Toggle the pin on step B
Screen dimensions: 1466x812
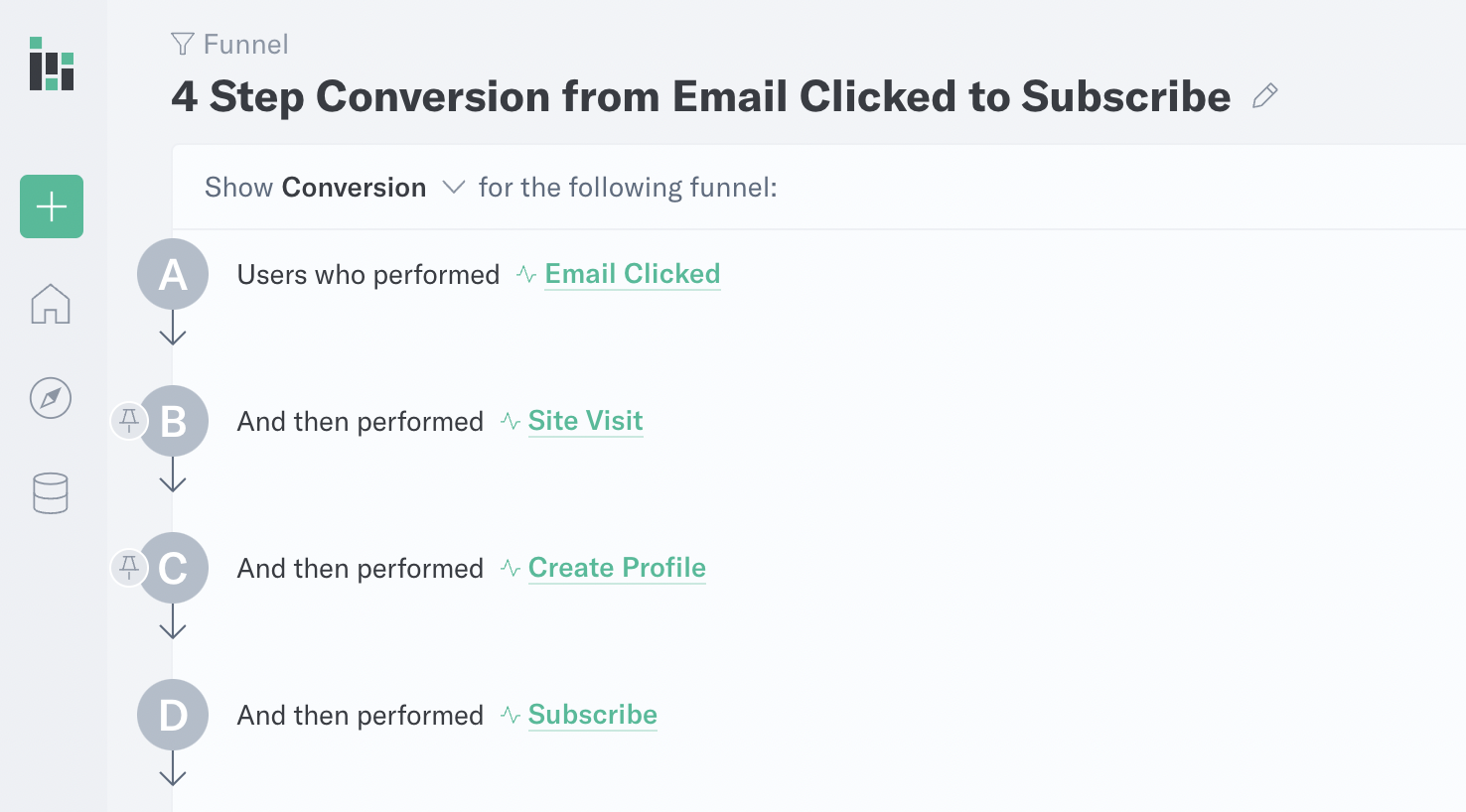(x=128, y=421)
